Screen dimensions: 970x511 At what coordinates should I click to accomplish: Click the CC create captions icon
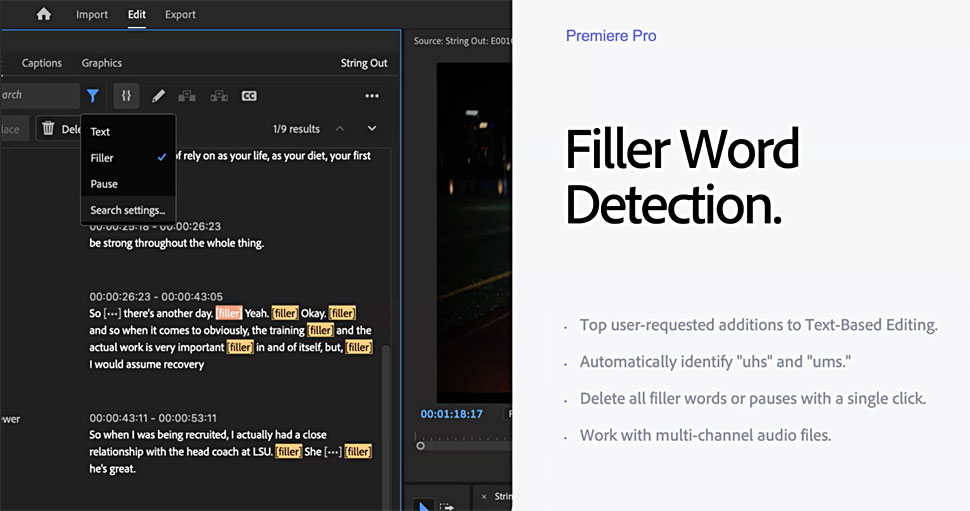[x=249, y=95]
